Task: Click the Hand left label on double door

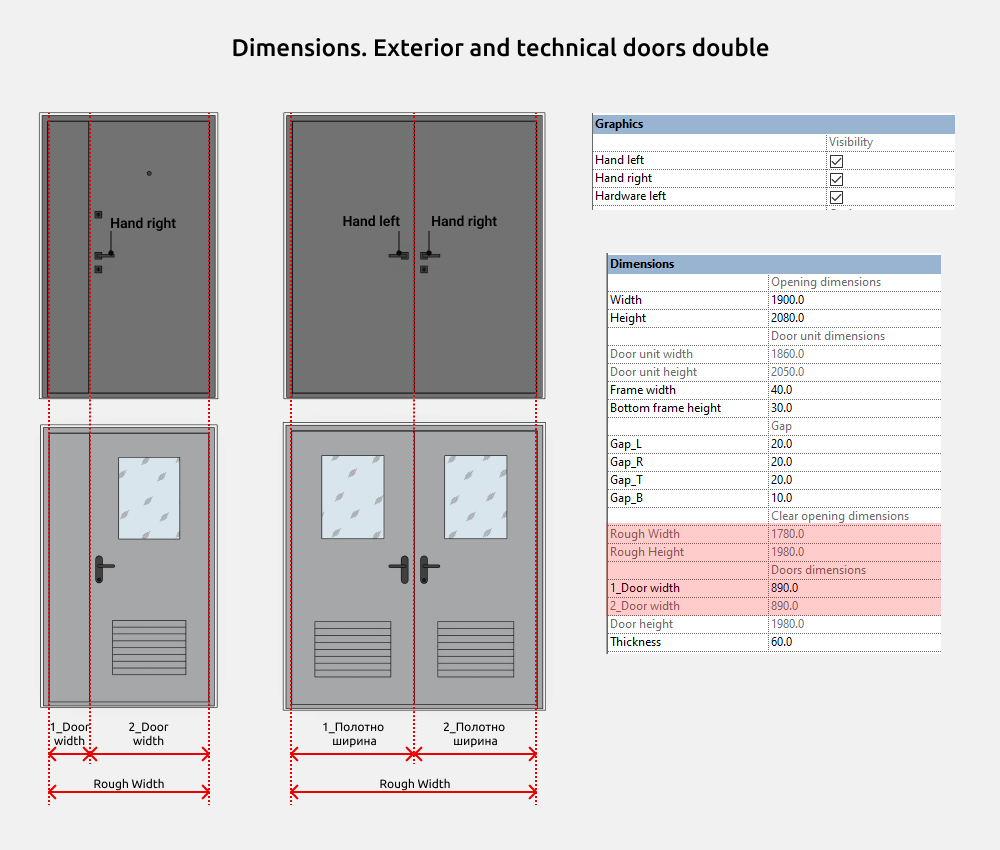Action: coord(371,221)
